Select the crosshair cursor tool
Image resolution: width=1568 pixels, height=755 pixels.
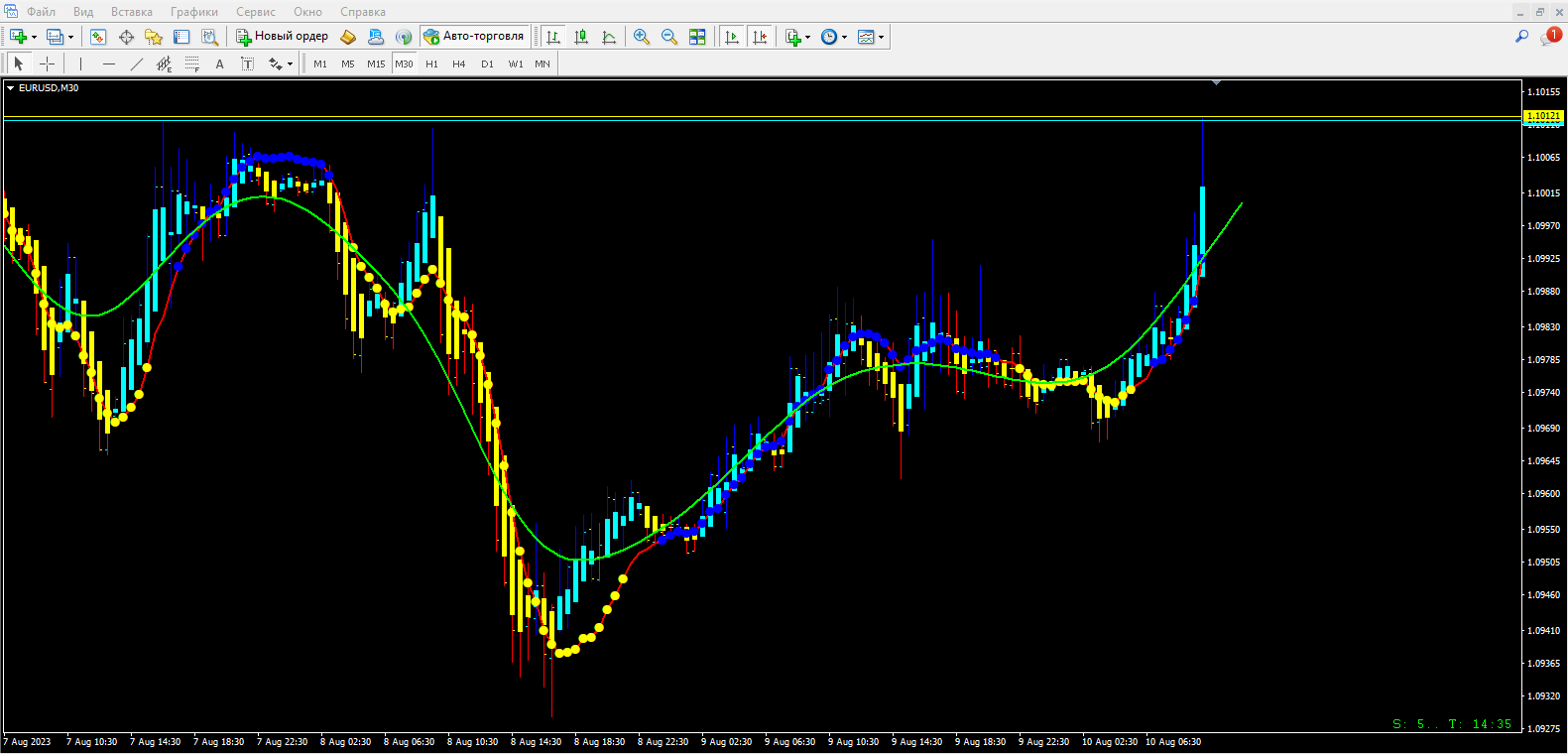point(47,63)
